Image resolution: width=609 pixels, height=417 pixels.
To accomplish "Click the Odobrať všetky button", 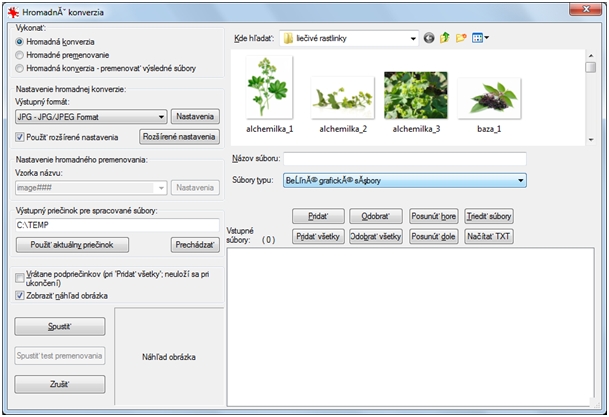I will [x=376, y=236].
